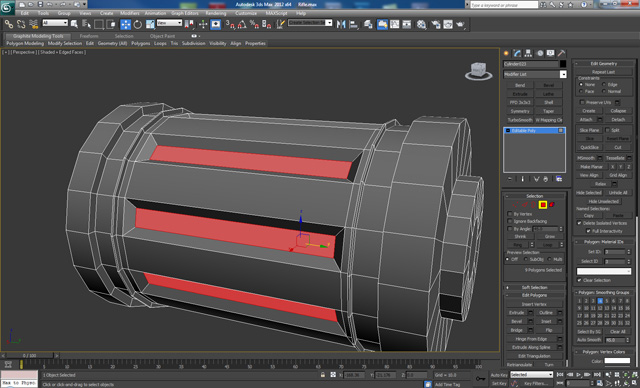The width and height of the screenshot is (640, 388).
Task: Open the key mode Selected dropdown
Action: coord(531,375)
